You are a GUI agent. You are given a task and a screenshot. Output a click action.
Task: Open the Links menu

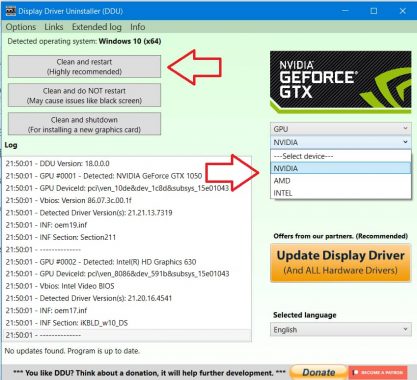click(54, 27)
